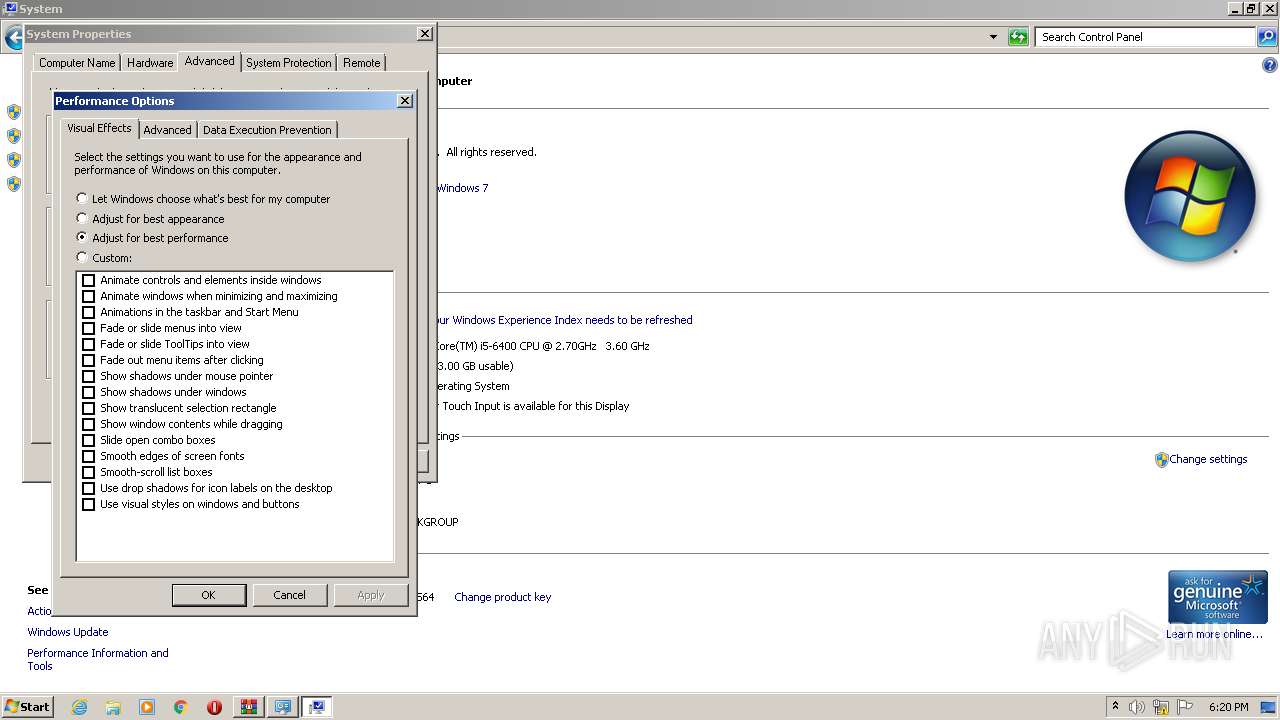Image resolution: width=1280 pixels, height=720 pixels.
Task: Open the System Protection tab
Action: (288, 63)
